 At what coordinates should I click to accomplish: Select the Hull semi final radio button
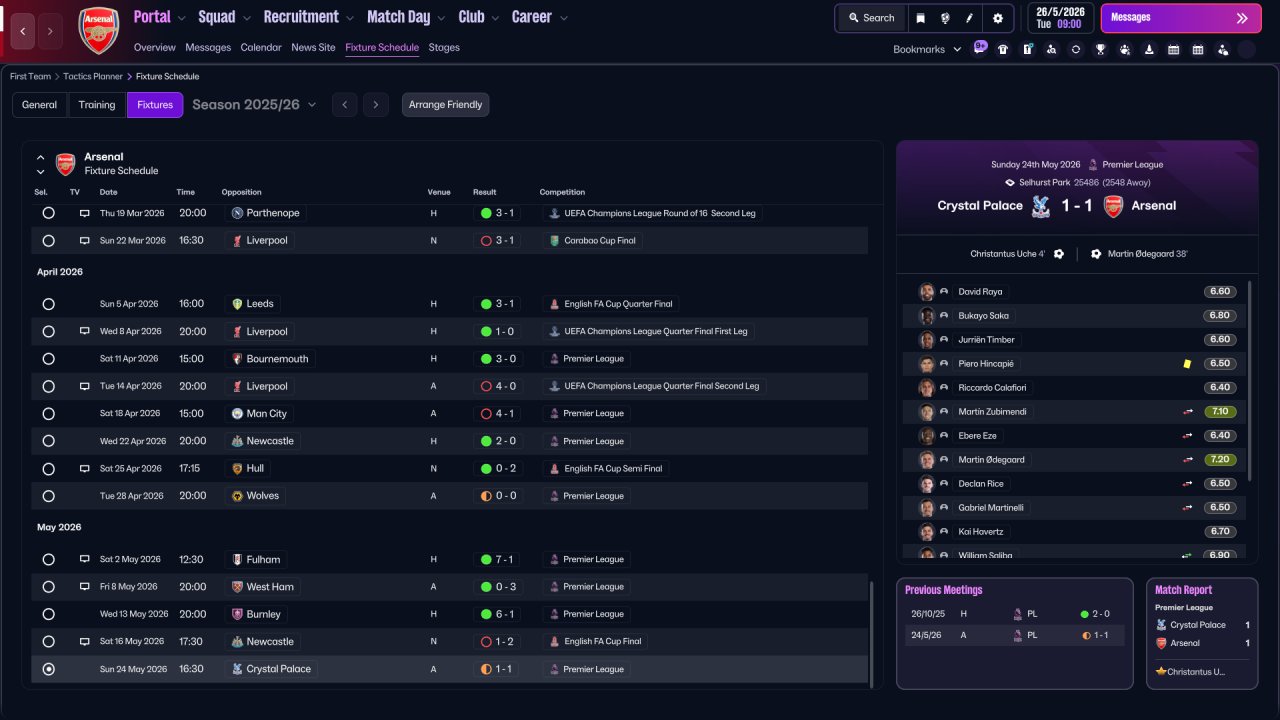pos(48,469)
